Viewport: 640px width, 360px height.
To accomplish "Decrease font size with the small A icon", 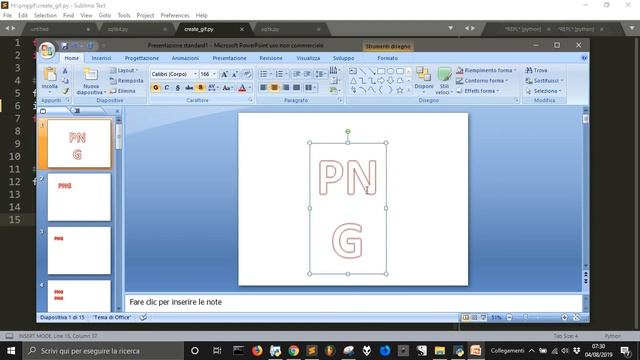I will 235,74.
